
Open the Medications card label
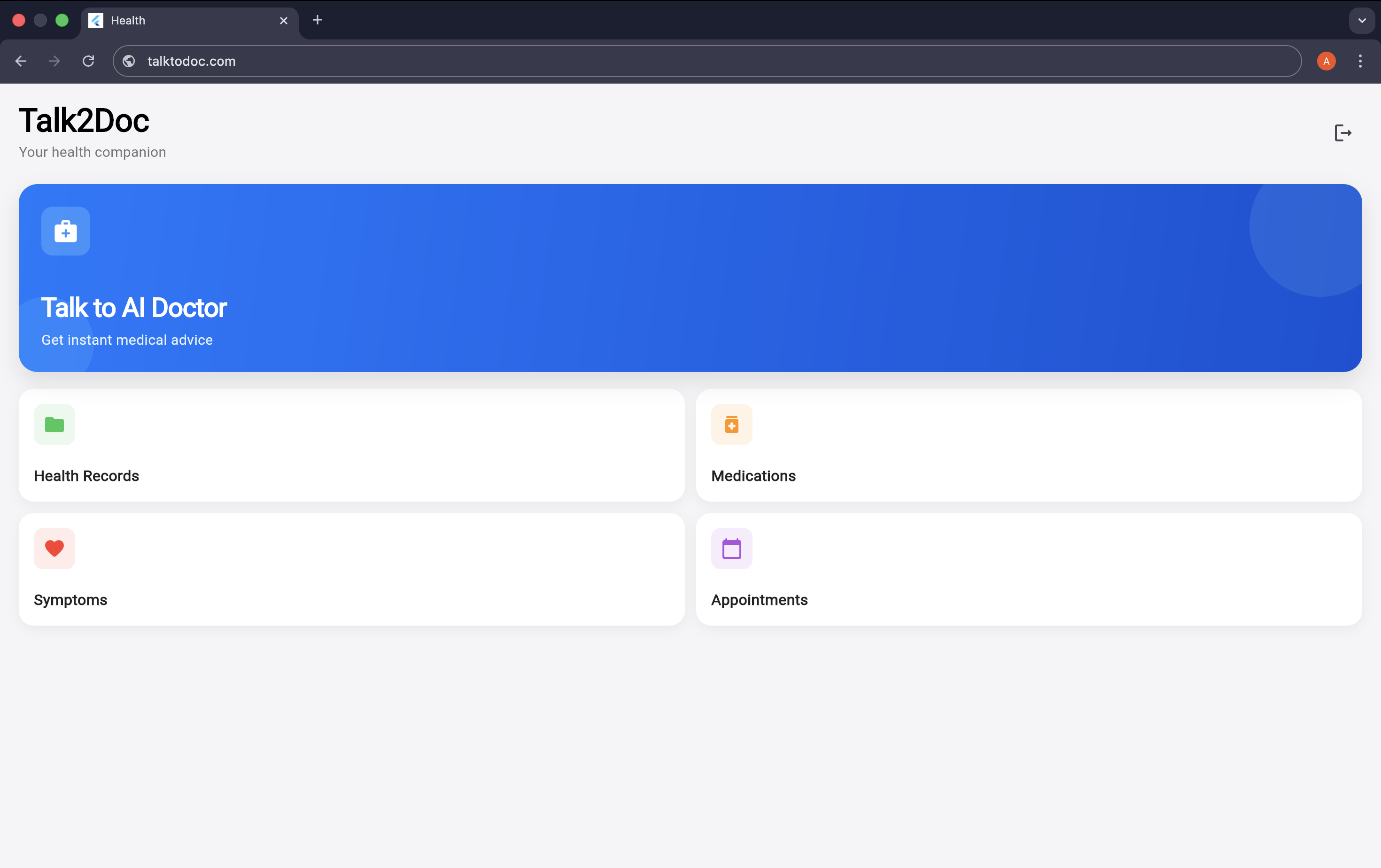(753, 476)
